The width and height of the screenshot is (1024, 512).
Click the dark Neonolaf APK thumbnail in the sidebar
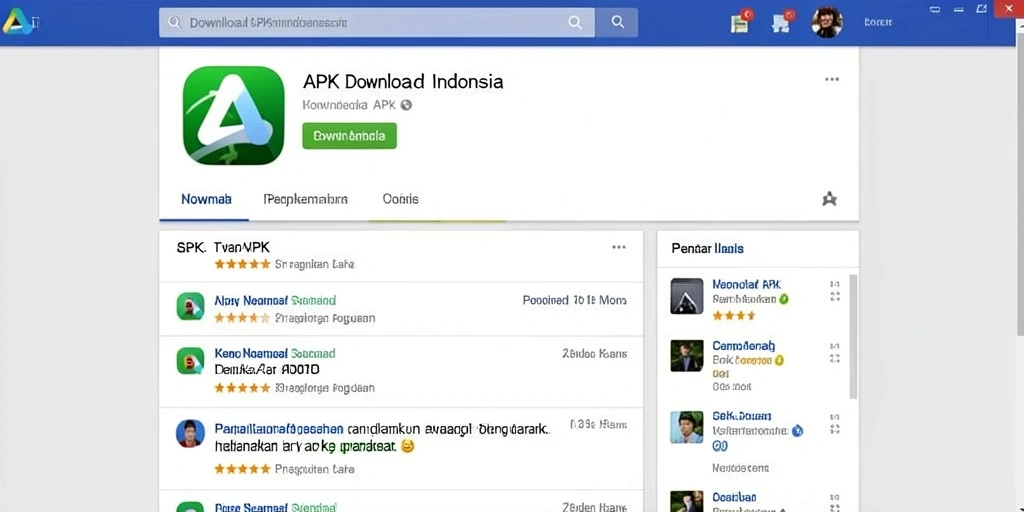click(687, 296)
